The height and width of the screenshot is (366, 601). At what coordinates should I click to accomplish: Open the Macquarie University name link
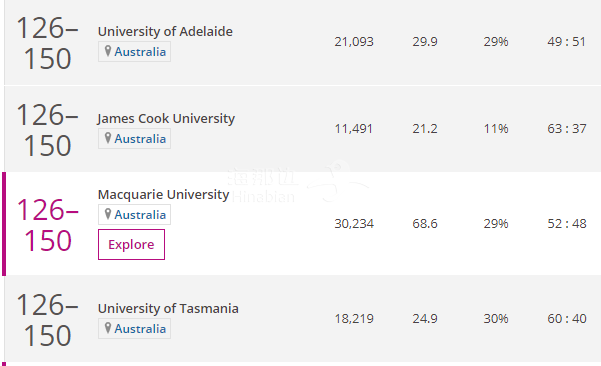click(163, 194)
